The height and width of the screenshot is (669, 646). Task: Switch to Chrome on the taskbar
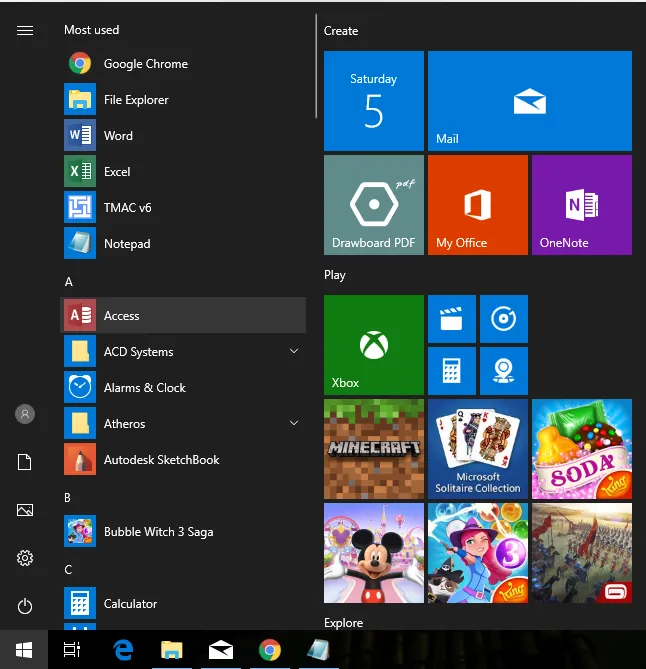270,650
